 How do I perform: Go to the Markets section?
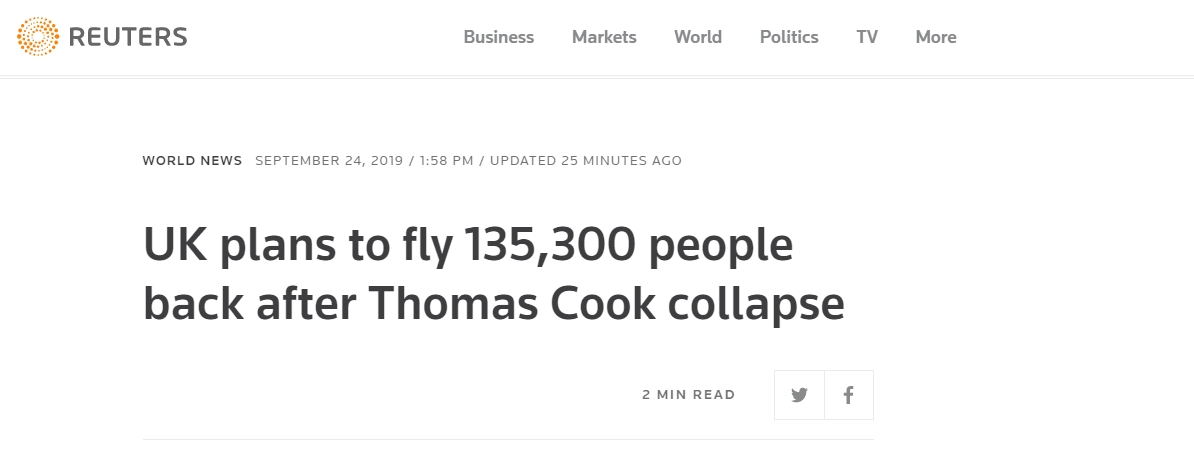(x=604, y=37)
